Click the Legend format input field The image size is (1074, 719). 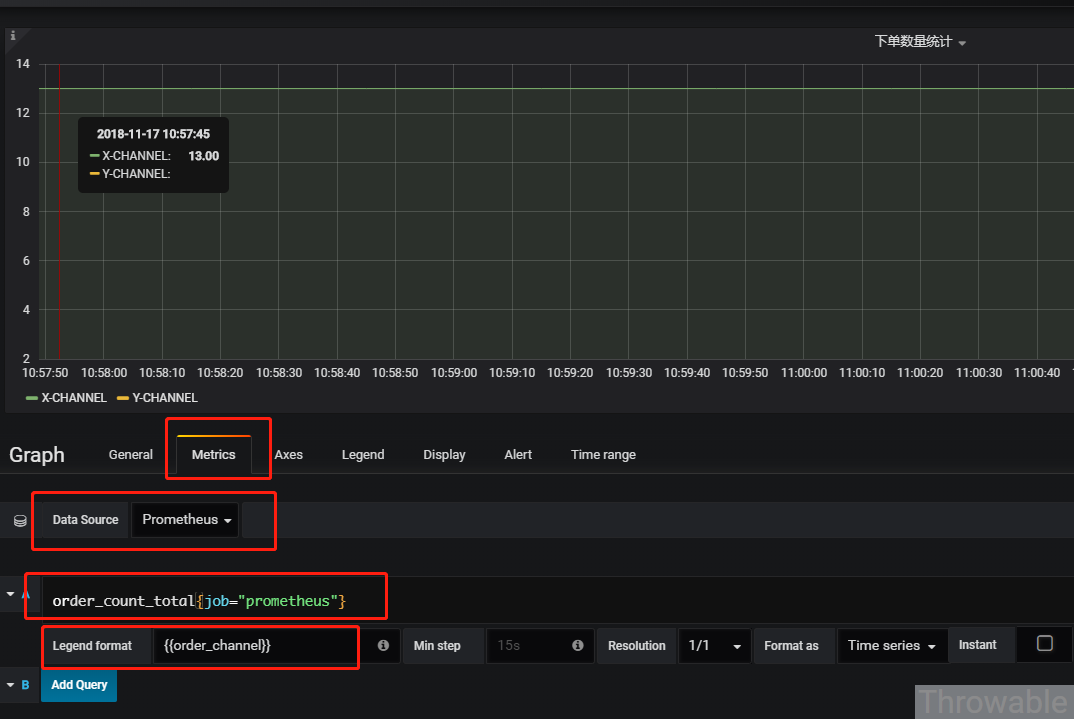[x=255, y=646]
